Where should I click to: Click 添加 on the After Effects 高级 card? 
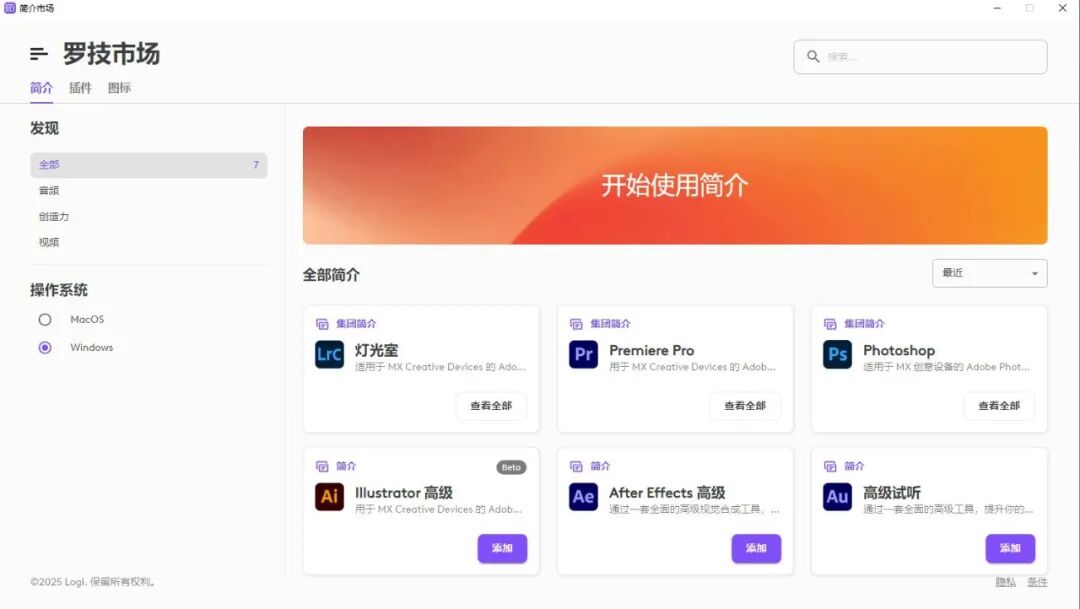(756, 548)
